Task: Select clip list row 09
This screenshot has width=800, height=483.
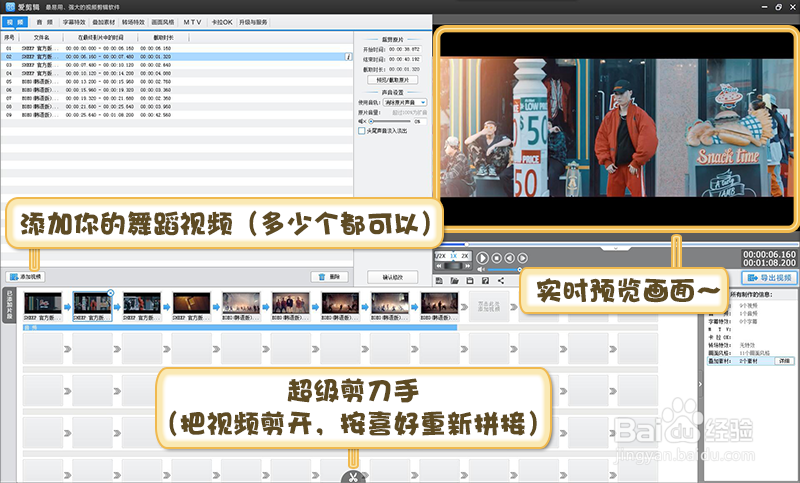Action: 177,115
